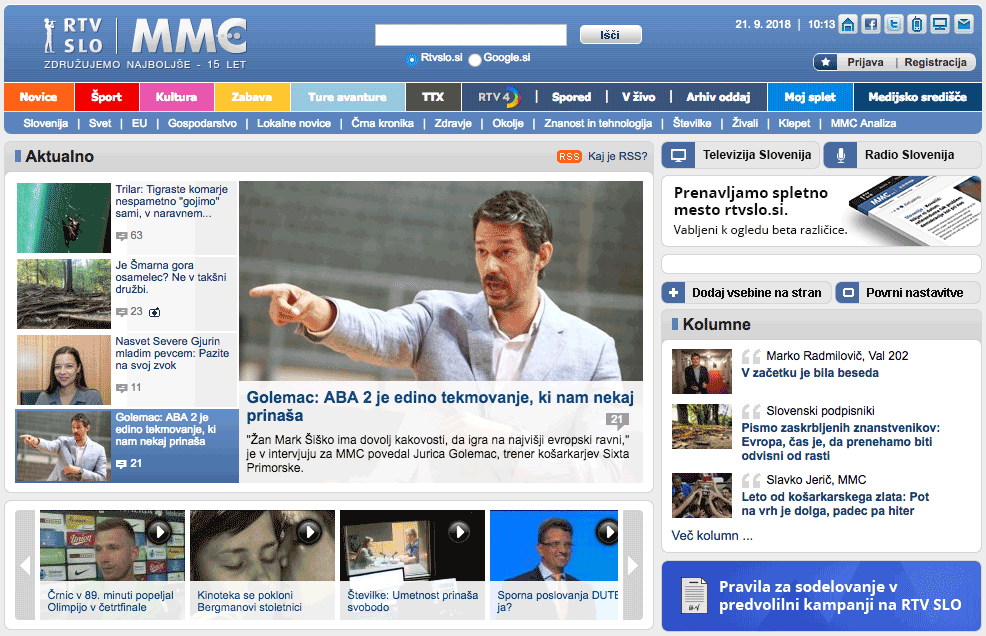Click the microphone icon beside Radio Slovenija

click(840, 155)
